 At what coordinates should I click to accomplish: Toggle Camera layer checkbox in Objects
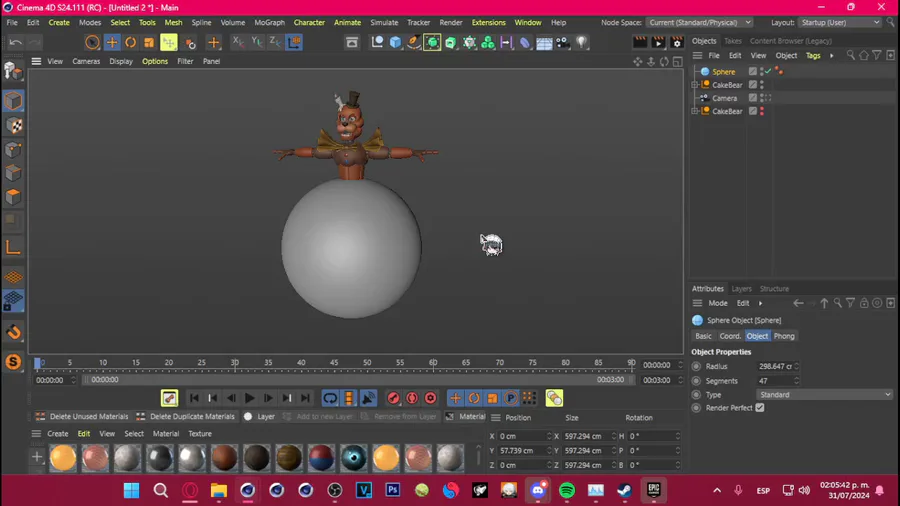coord(753,98)
